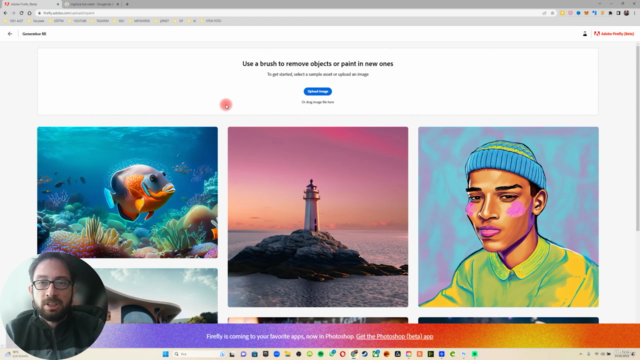This screenshot has height=360, width=640.
Task: Open File Explorer from the taskbar
Action: coord(287,354)
